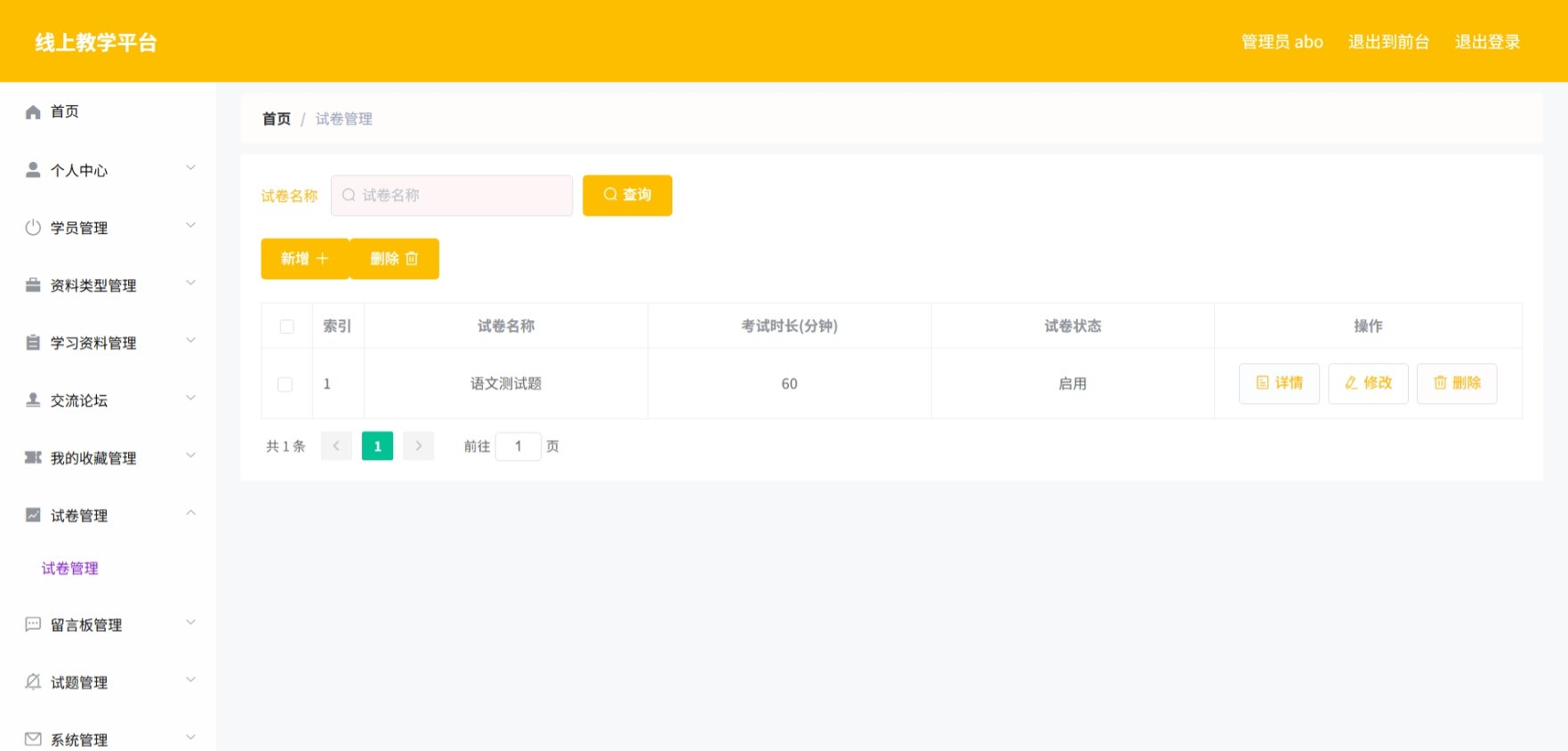Click the 考试时长(分钟) column header
Screen dimensions: 1568x751
coord(790,327)
